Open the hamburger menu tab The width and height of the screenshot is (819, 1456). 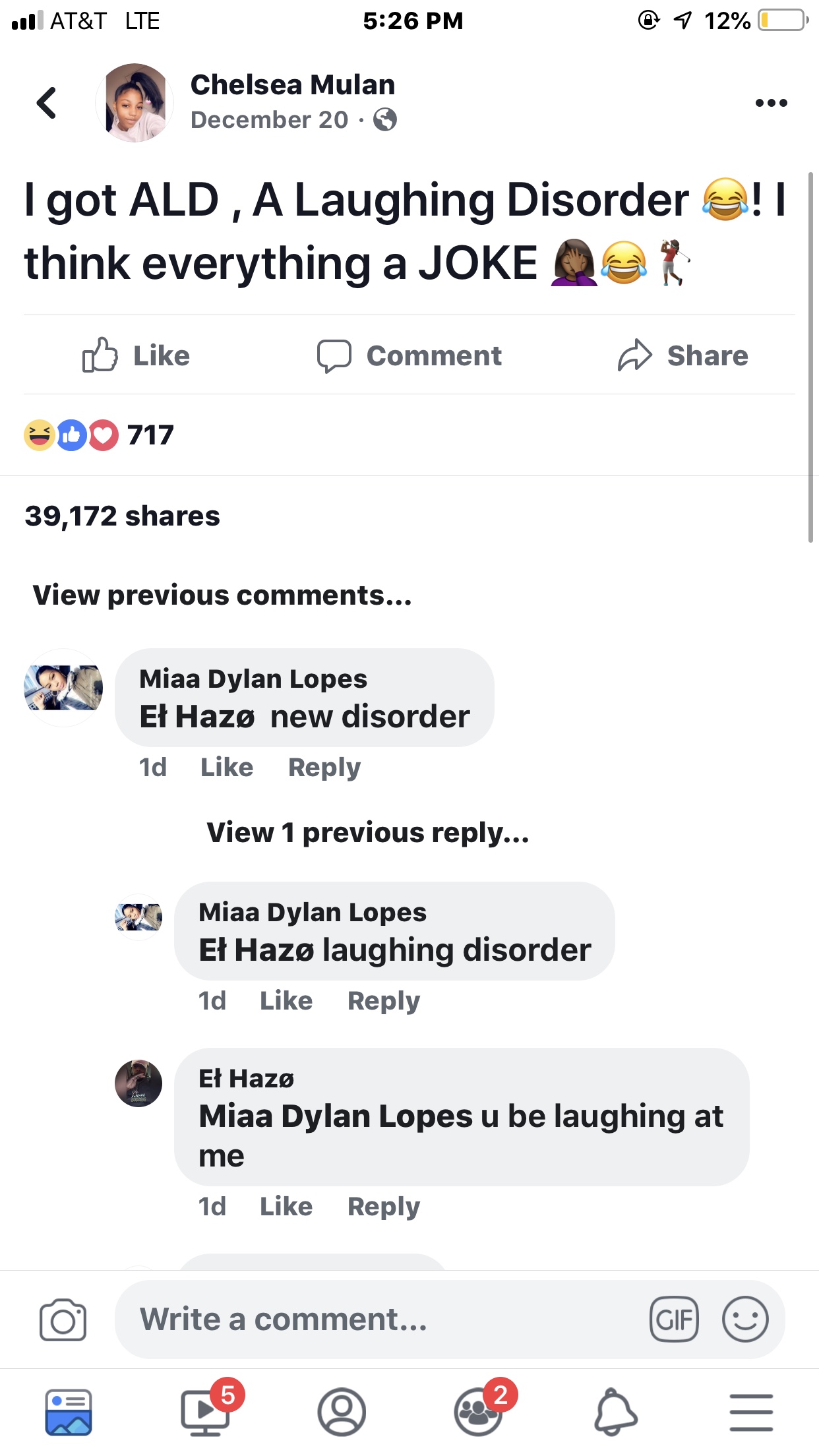tap(751, 1412)
